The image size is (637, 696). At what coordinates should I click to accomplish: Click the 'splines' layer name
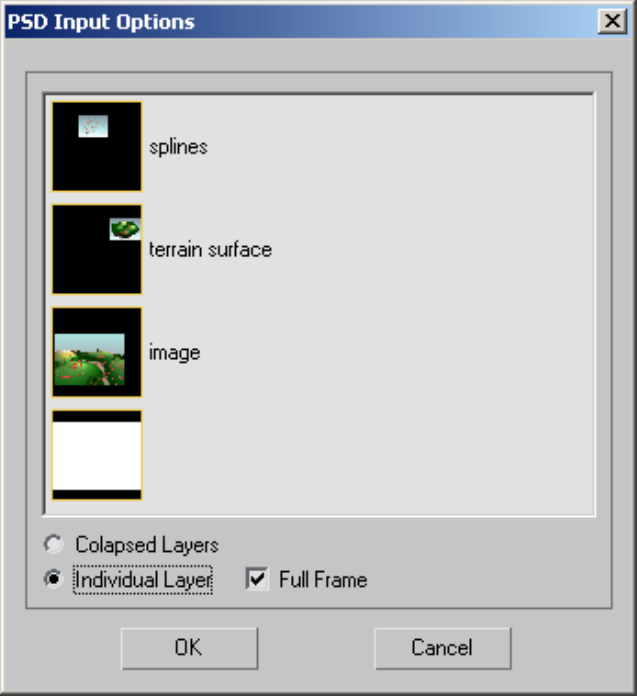click(178, 147)
